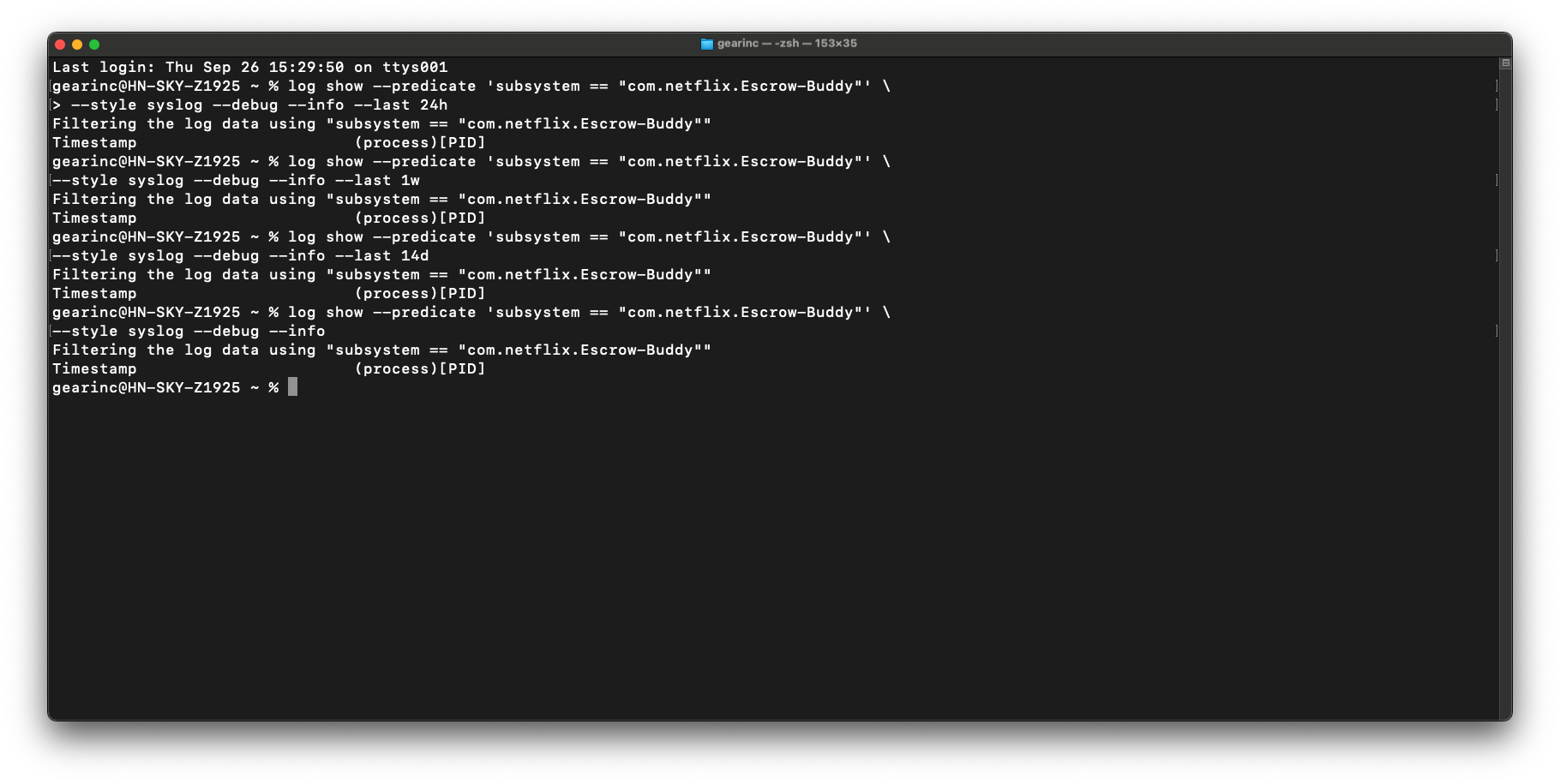This screenshot has height=784, width=1560.
Task: Zoom the window using the green button
Action: [94, 45]
